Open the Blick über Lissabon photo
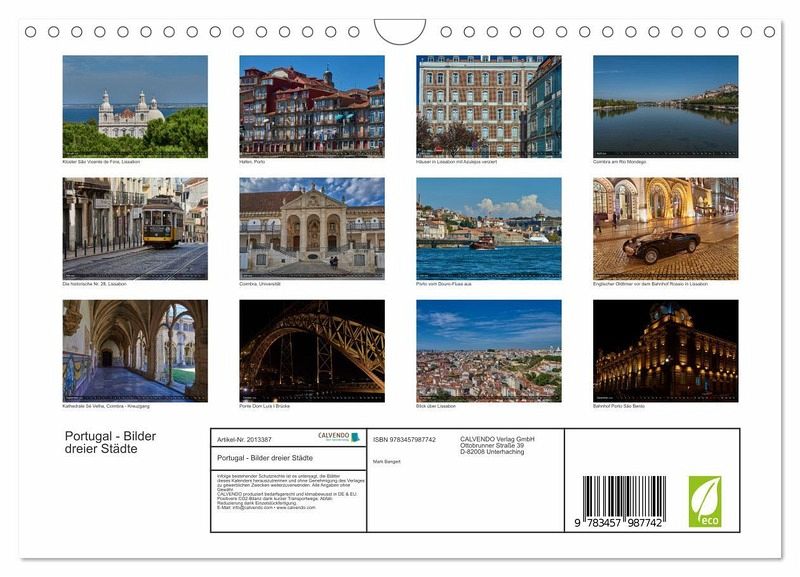This screenshot has width=800, height=577. 488,351
